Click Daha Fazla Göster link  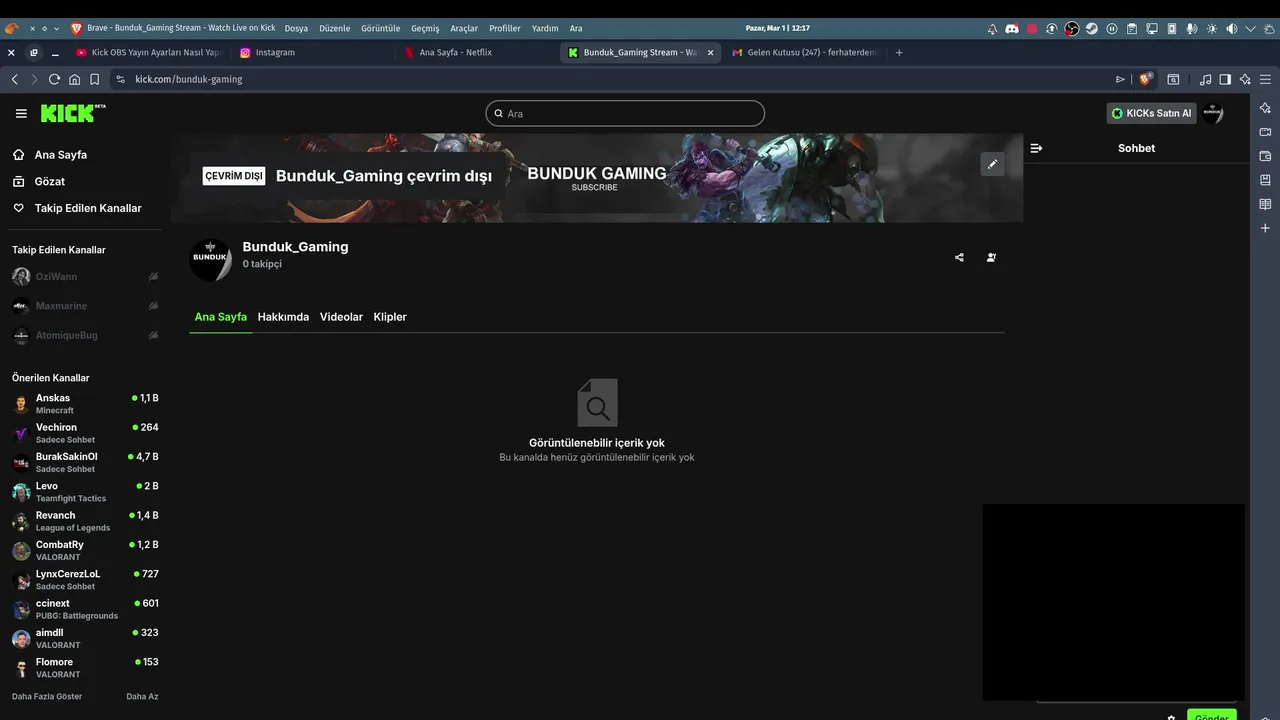tap(47, 696)
